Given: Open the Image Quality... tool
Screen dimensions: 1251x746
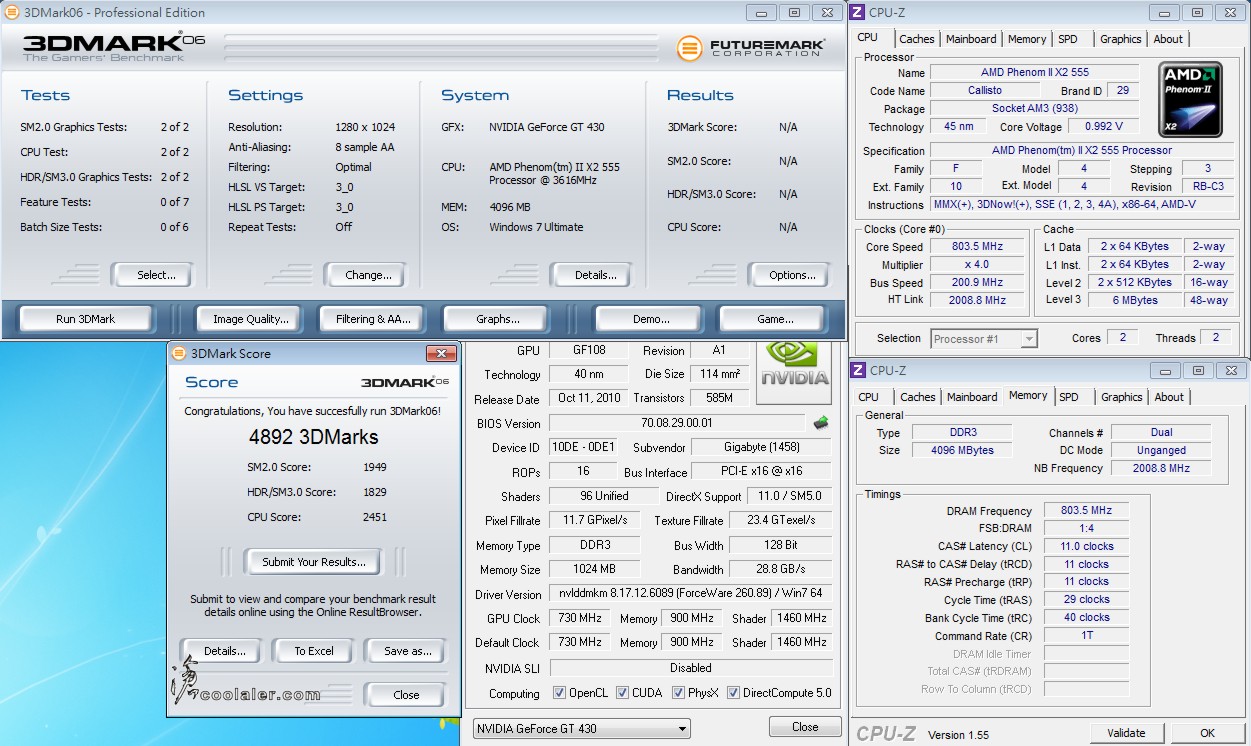Looking at the screenshot, I should point(251,319).
